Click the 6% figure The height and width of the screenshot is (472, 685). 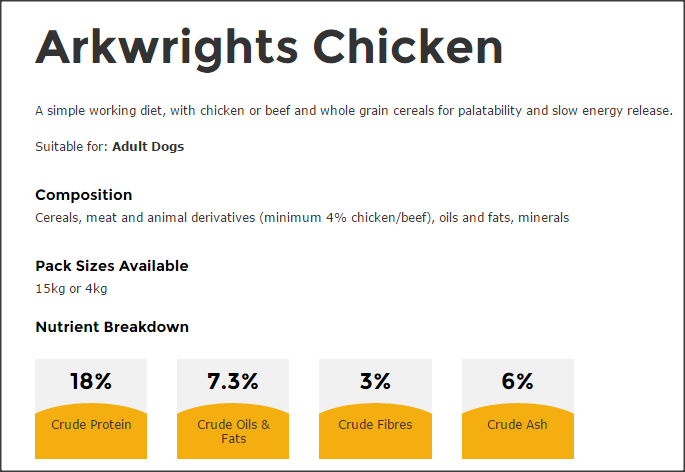point(517,381)
